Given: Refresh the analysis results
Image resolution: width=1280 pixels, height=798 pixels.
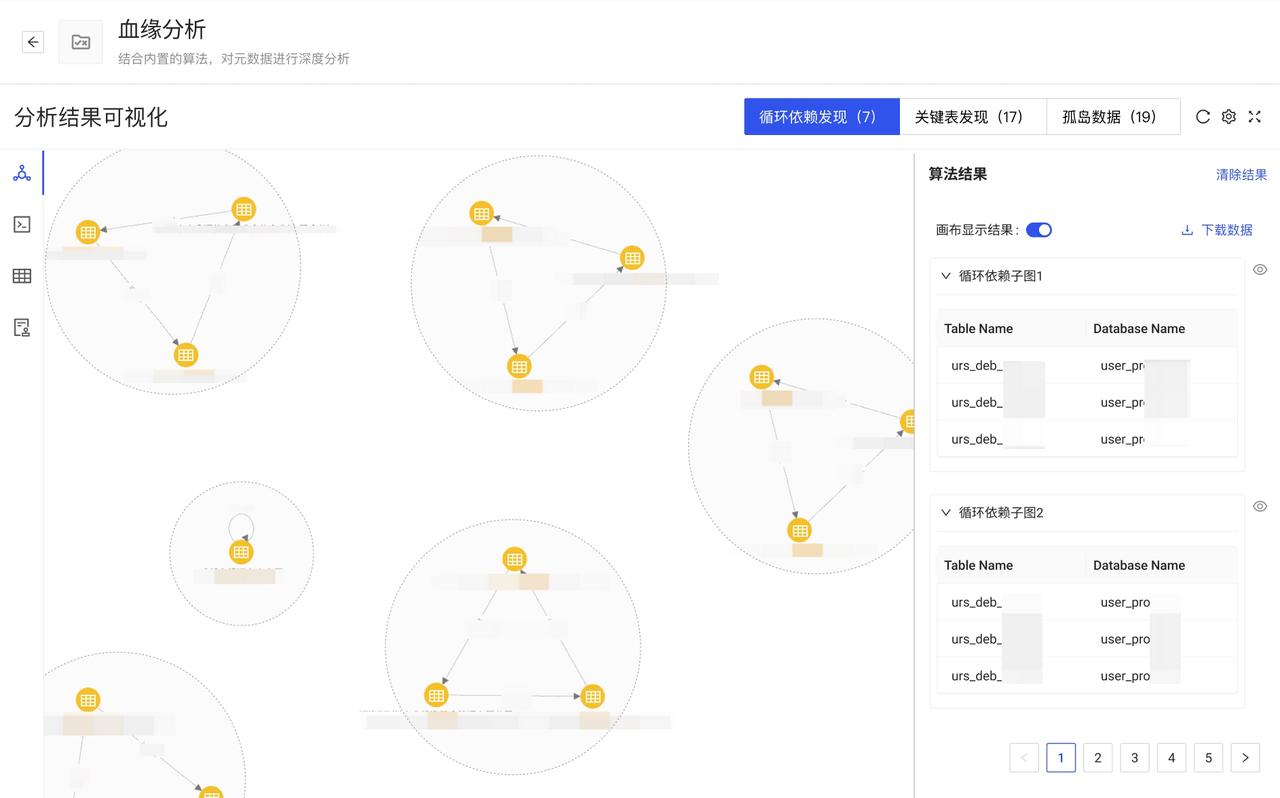Looking at the screenshot, I should click(x=1203, y=116).
